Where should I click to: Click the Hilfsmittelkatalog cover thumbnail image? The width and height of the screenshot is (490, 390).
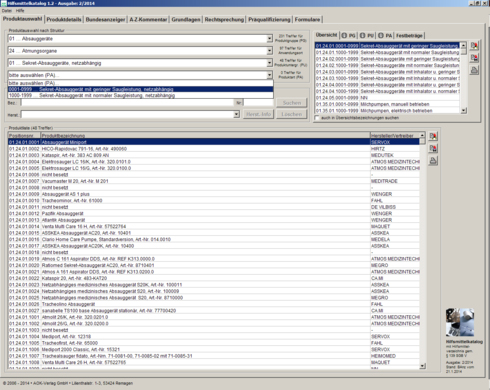point(460,322)
